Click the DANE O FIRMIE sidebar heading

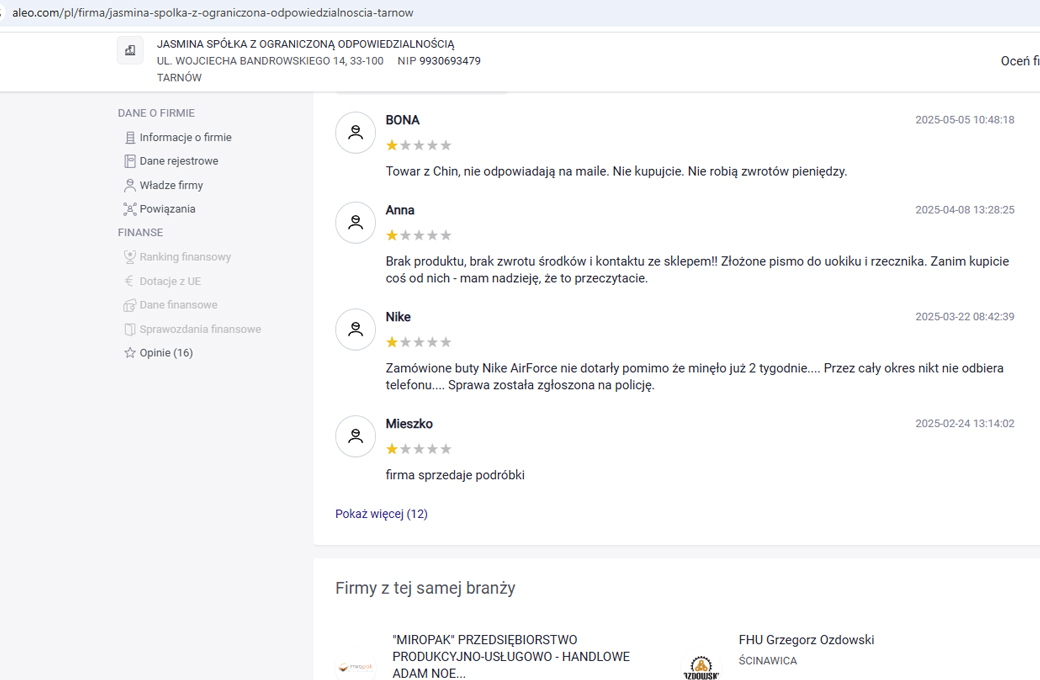157,113
